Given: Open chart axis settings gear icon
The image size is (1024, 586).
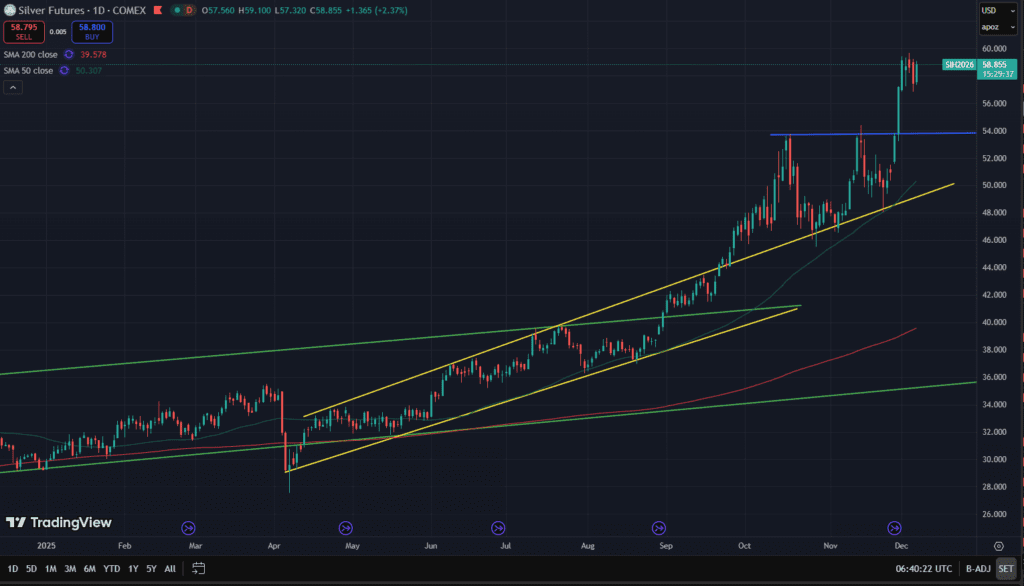Looking at the screenshot, I should point(998,546).
